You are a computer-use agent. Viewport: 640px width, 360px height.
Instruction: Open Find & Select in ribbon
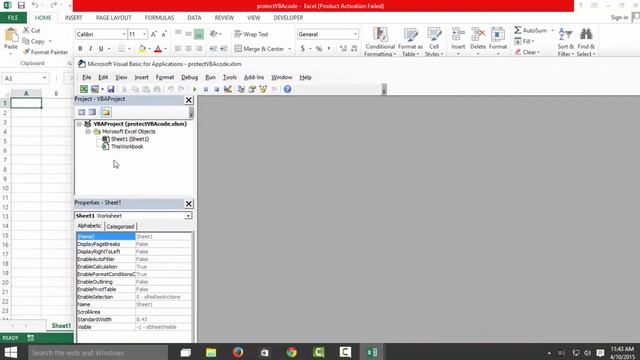point(586,42)
